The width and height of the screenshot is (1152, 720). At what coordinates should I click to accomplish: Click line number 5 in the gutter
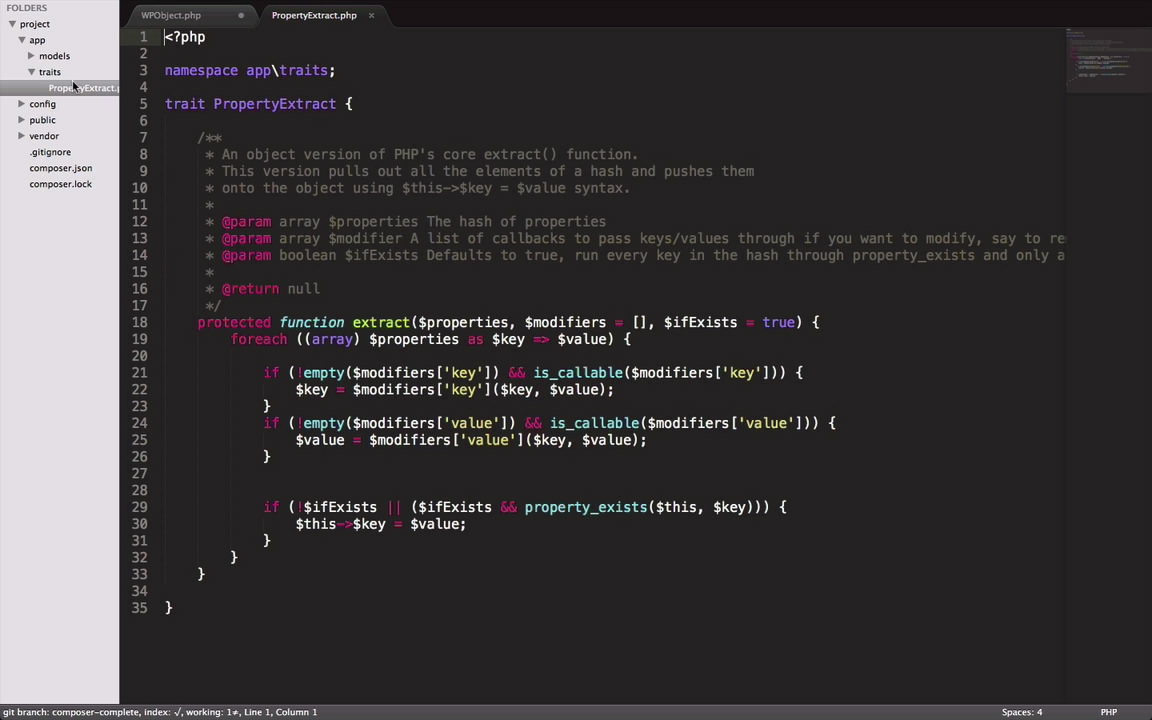(x=143, y=104)
